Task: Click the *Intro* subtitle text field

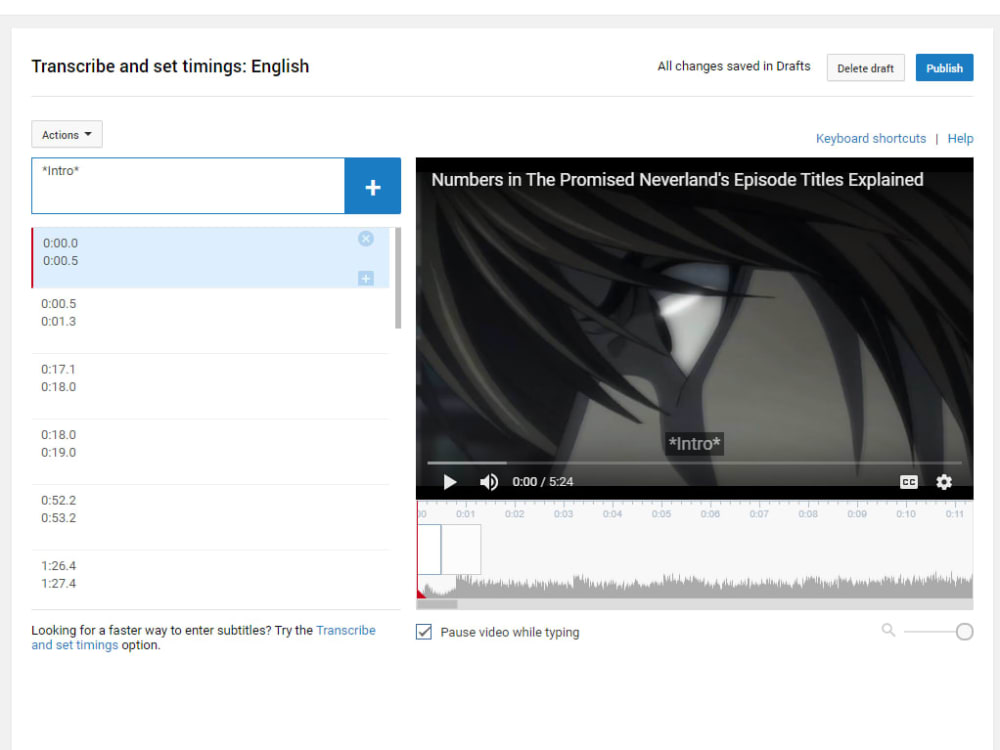Action: (x=188, y=186)
